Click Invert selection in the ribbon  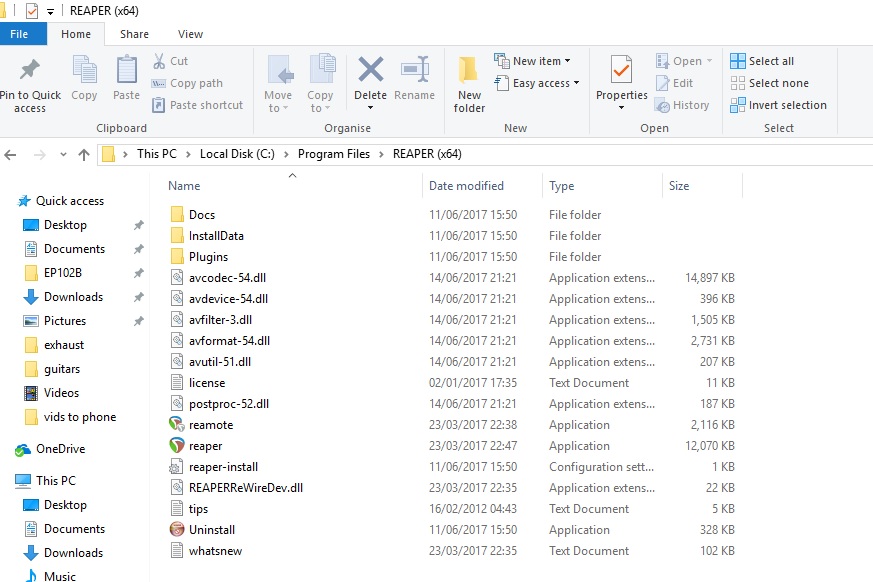point(786,105)
